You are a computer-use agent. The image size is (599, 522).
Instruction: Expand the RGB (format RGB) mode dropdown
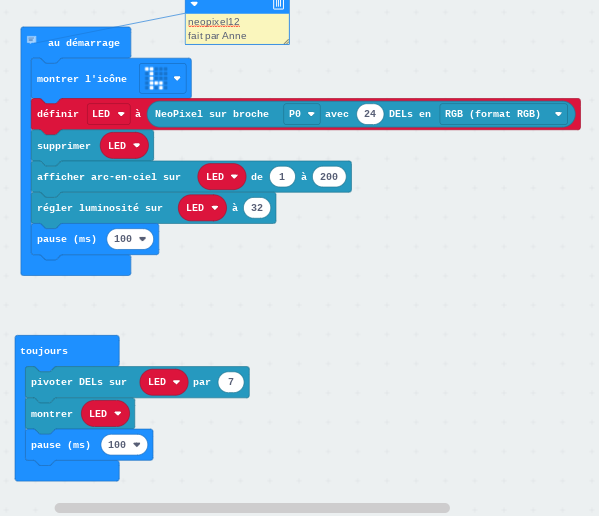coord(503,114)
